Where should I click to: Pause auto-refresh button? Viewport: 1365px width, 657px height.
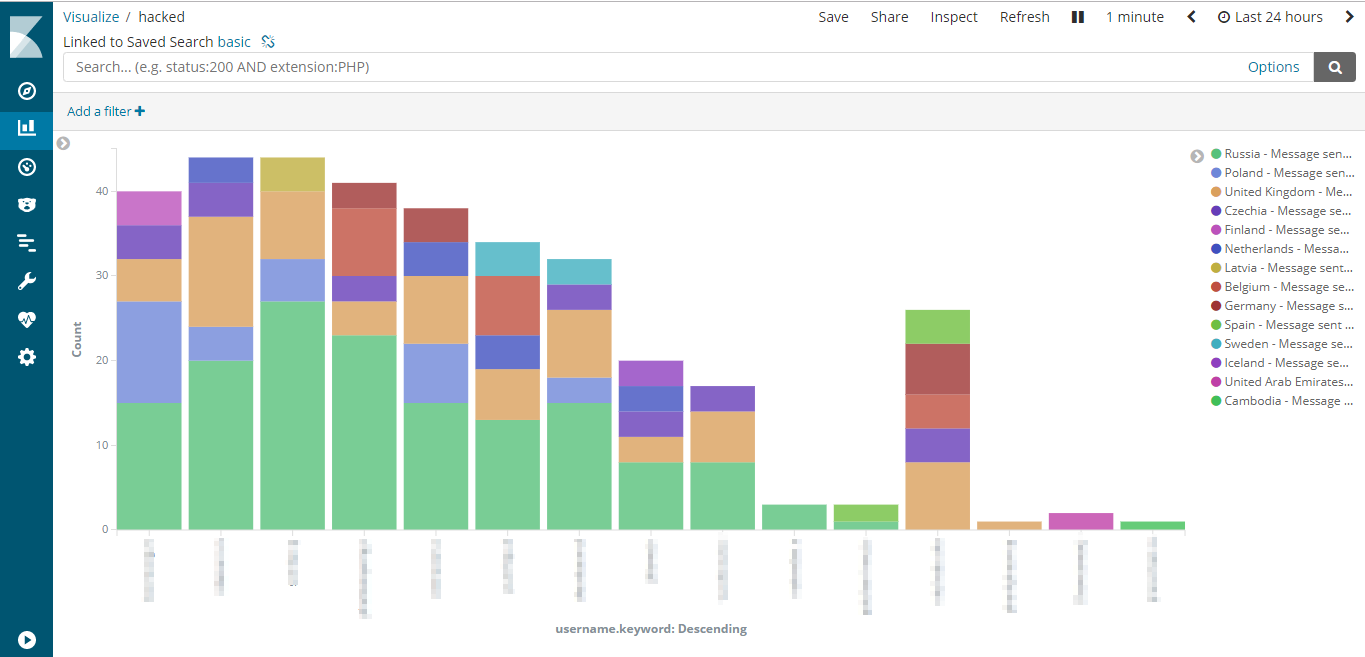pyautogui.click(x=1078, y=17)
